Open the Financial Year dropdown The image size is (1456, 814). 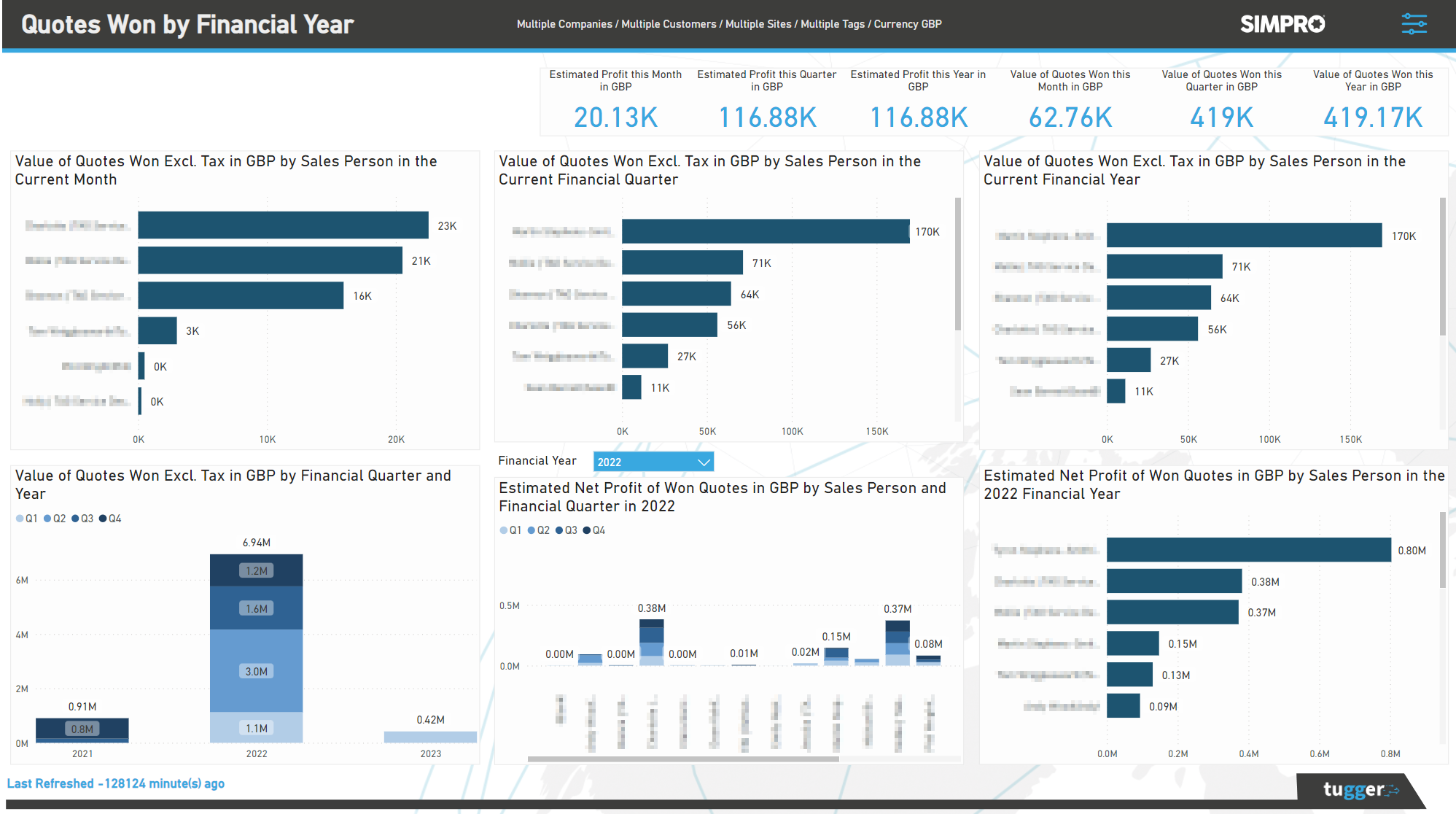(x=653, y=461)
